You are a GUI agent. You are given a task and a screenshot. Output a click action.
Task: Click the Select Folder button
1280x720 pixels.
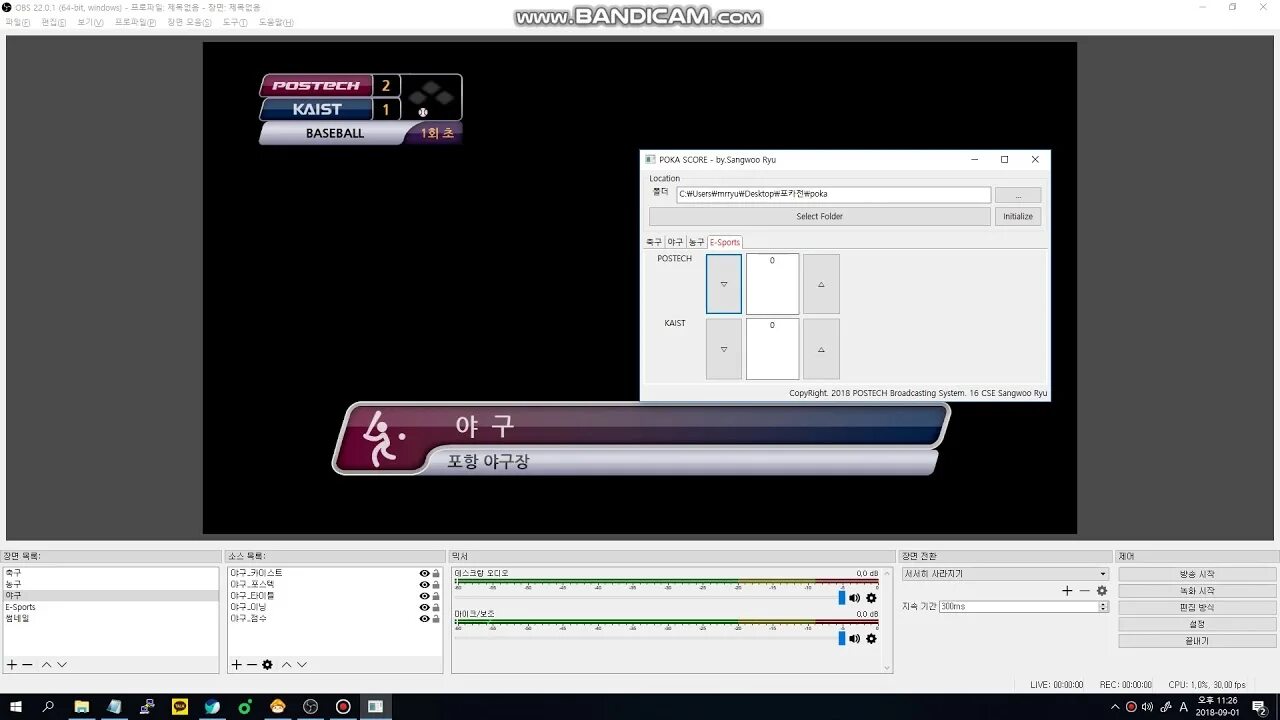pyautogui.click(x=820, y=216)
